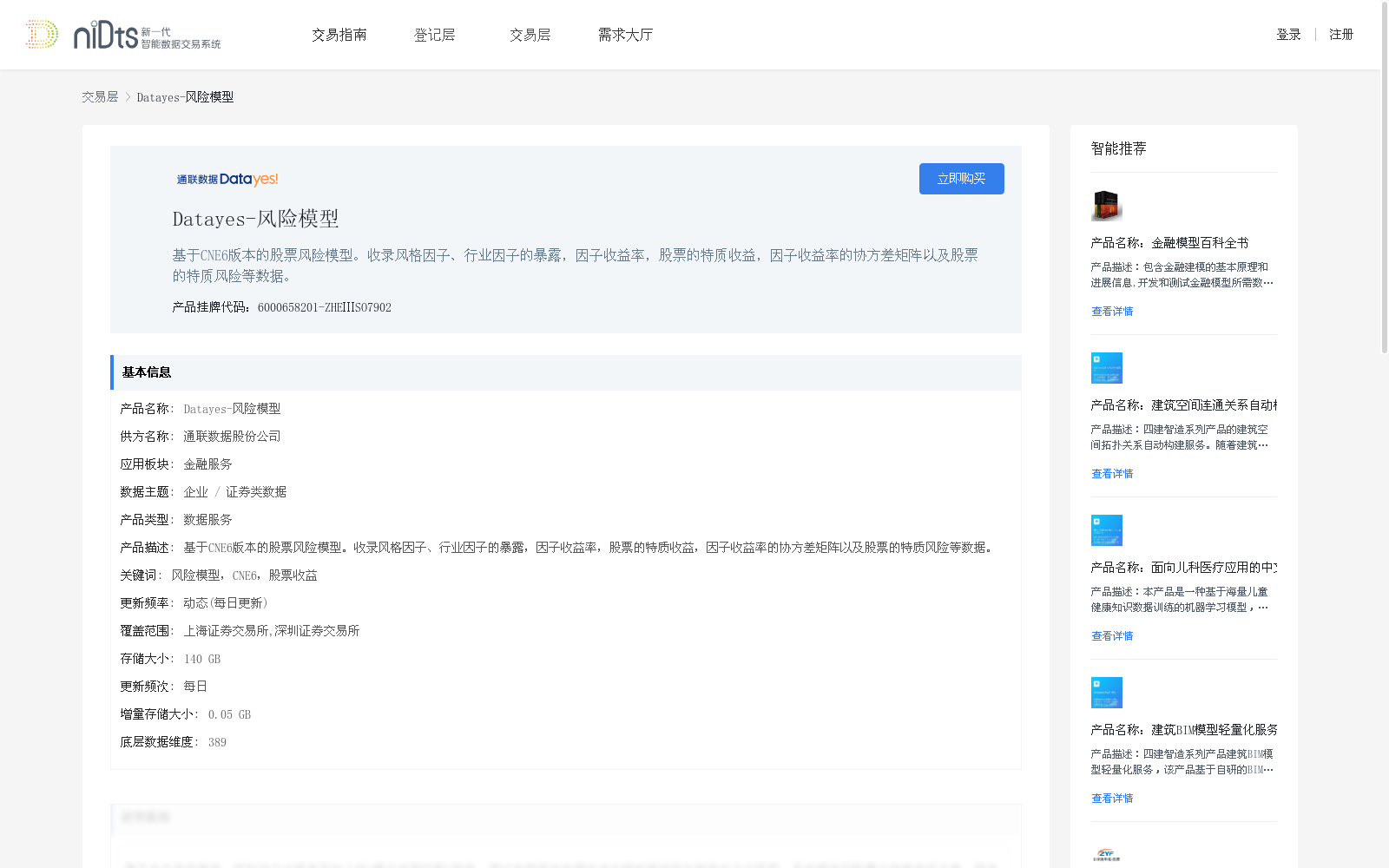Click product name 面向儿科医疗应用的中文

(x=1214, y=568)
